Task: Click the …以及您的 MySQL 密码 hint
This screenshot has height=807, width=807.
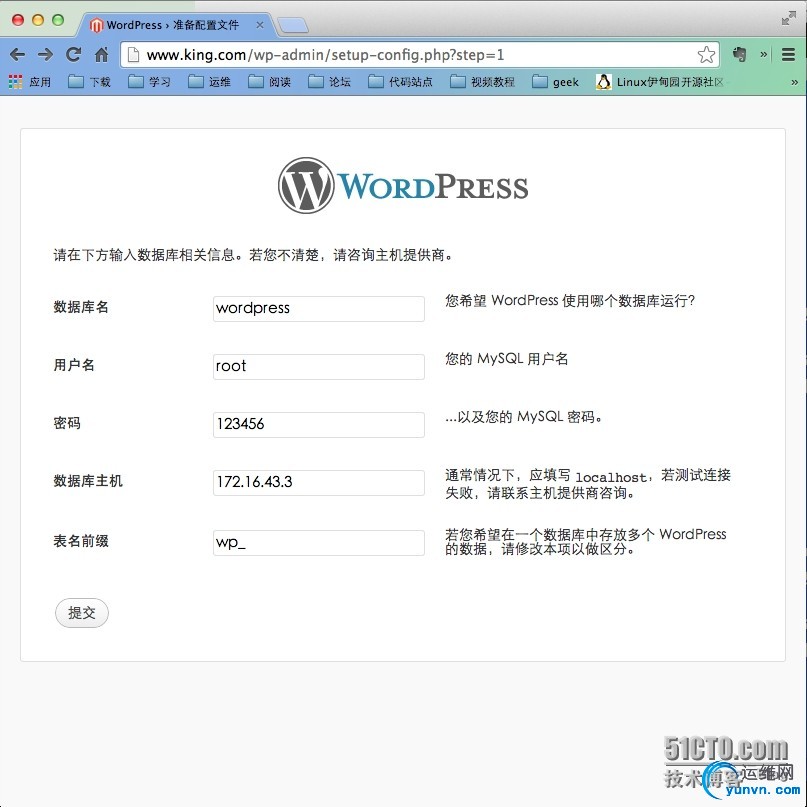Action: point(523,416)
